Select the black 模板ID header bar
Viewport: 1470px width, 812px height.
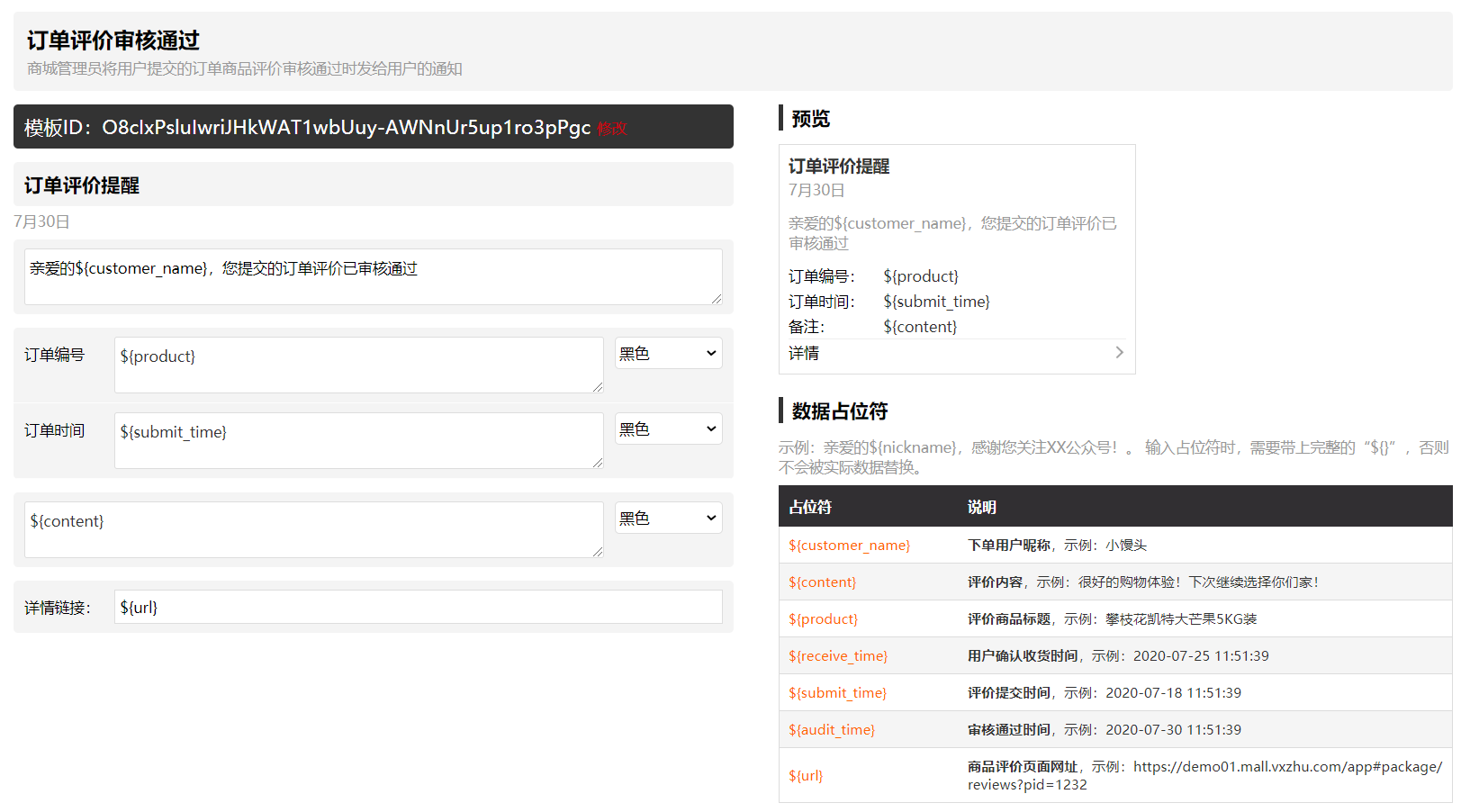374,127
